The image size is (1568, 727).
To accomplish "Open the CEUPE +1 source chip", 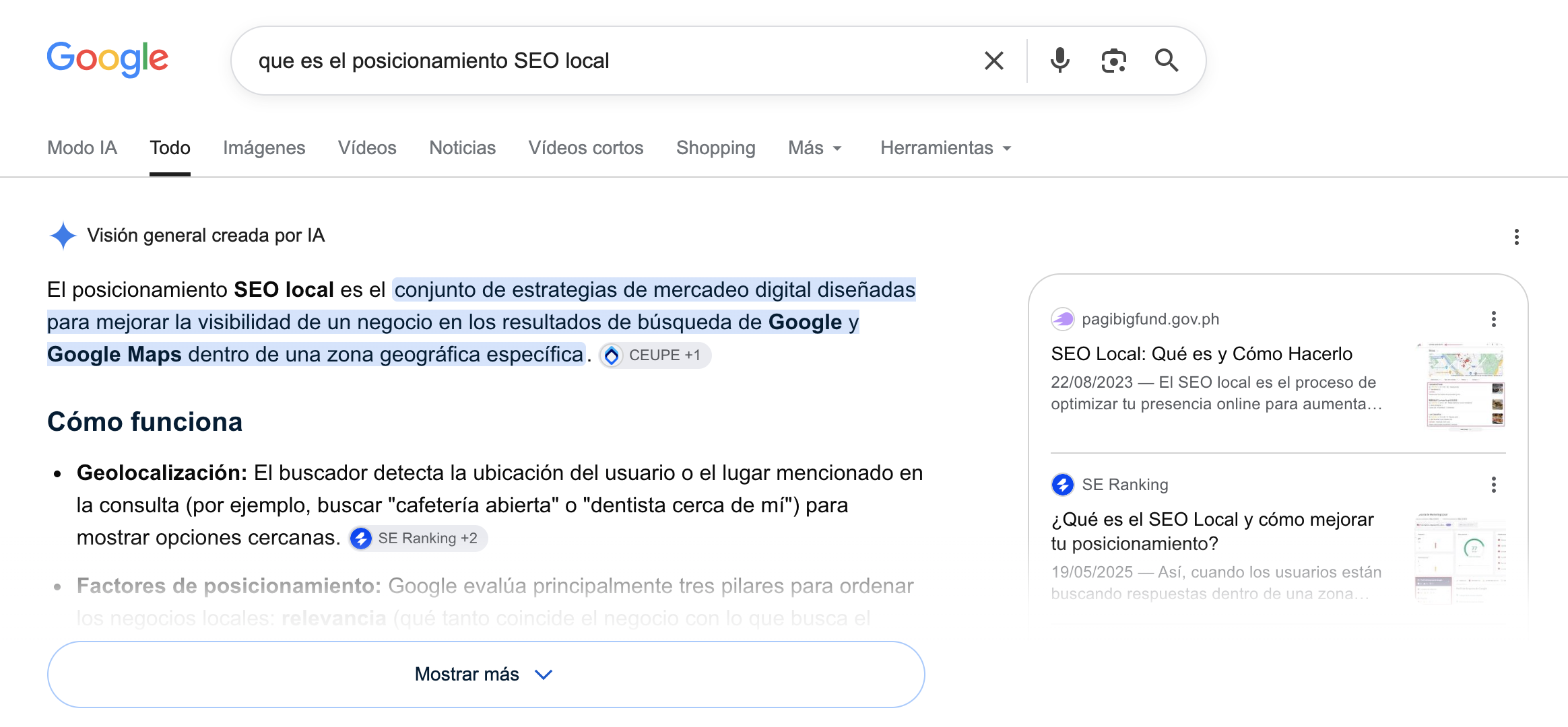I will click(655, 355).
